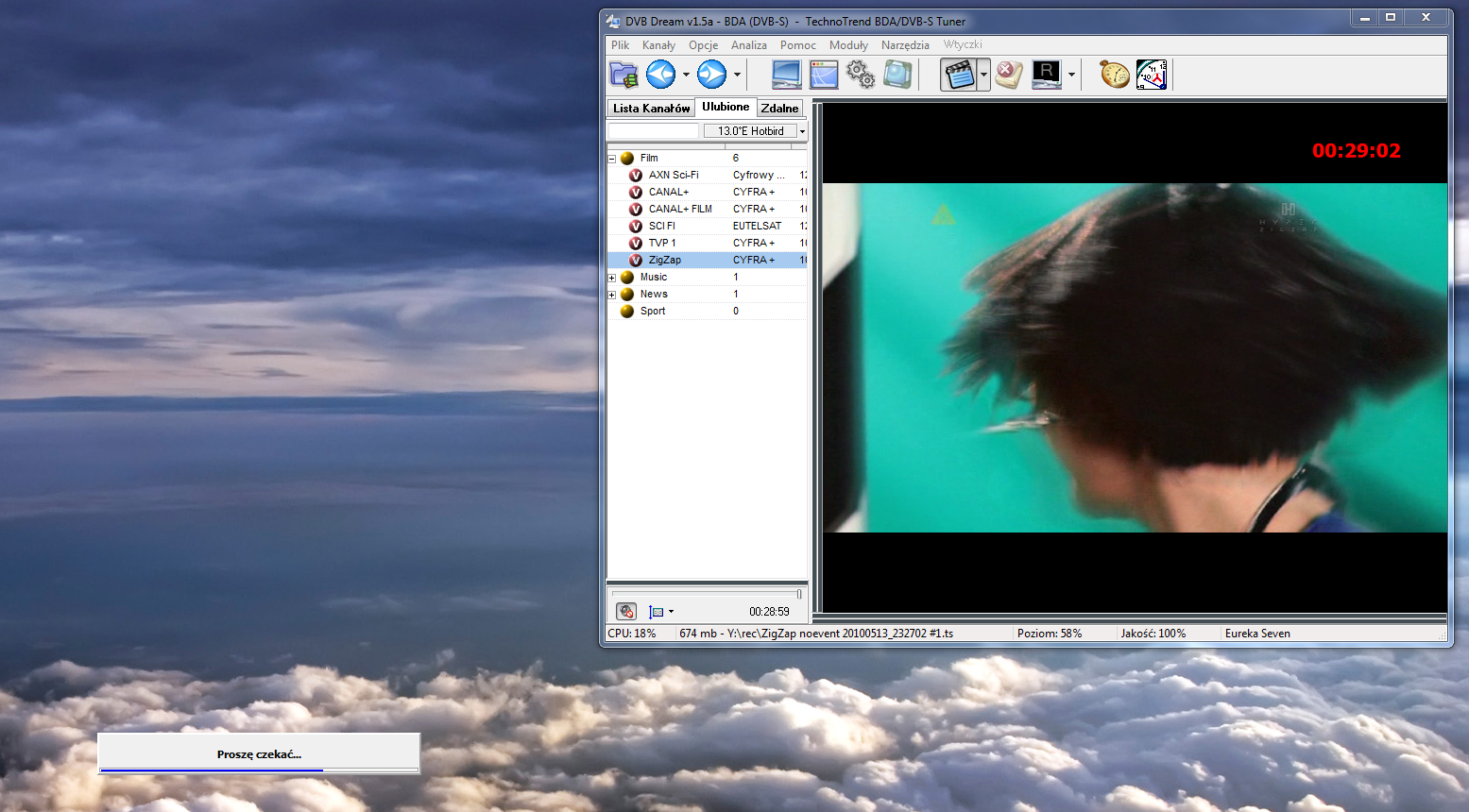
Task: Click the Eureka Seven status bar text
Action: point(1257,634)
